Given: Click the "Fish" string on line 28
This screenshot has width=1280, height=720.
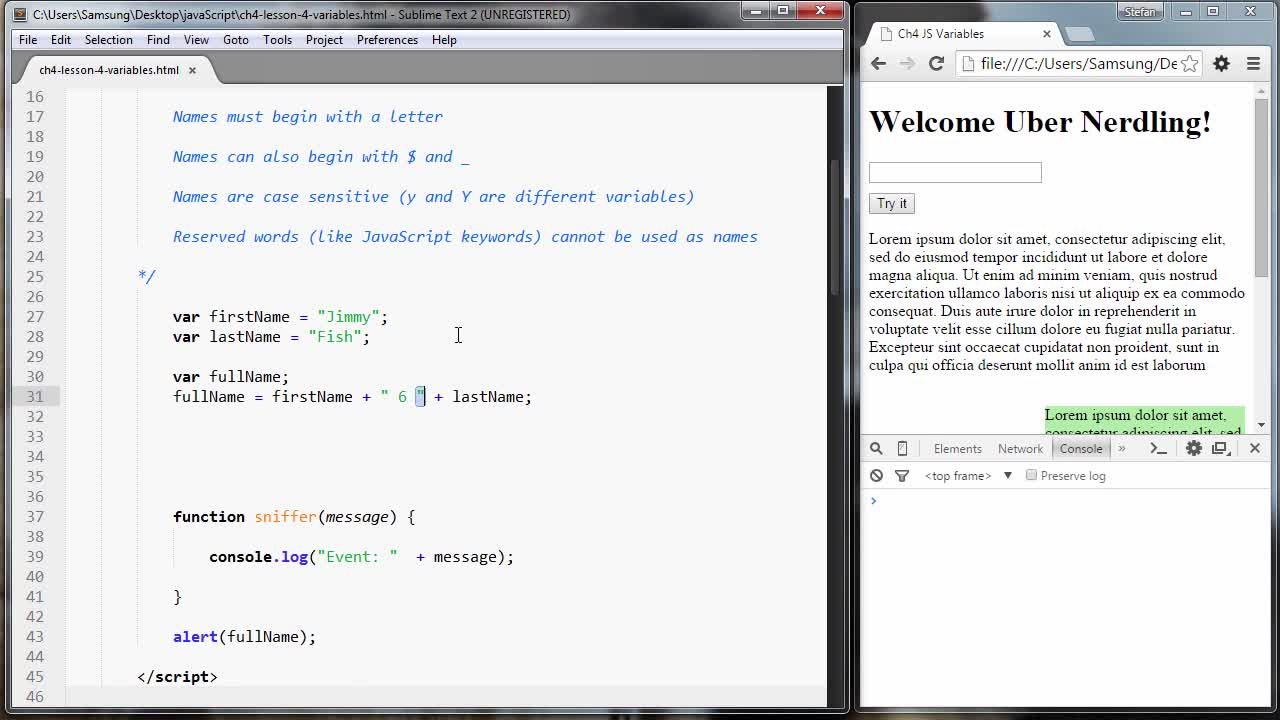Looking at the screenshot, I should pyautogui.click(x=335, y=337).
